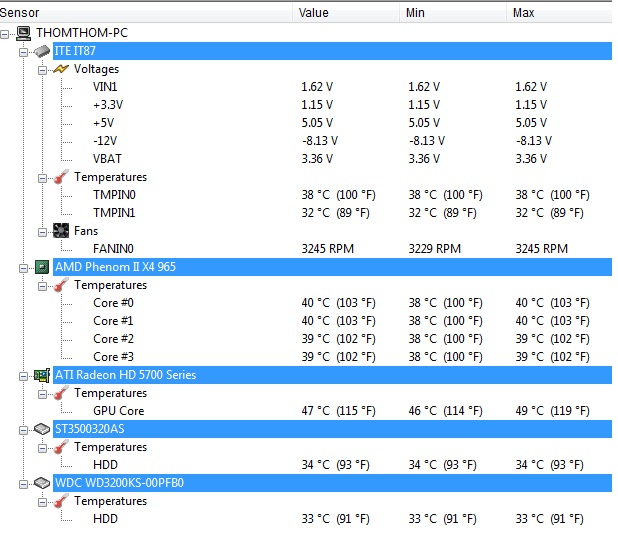Collapse Temperatures under ST3500320AS
Screen dimensions: 618x536
point(43,449)
